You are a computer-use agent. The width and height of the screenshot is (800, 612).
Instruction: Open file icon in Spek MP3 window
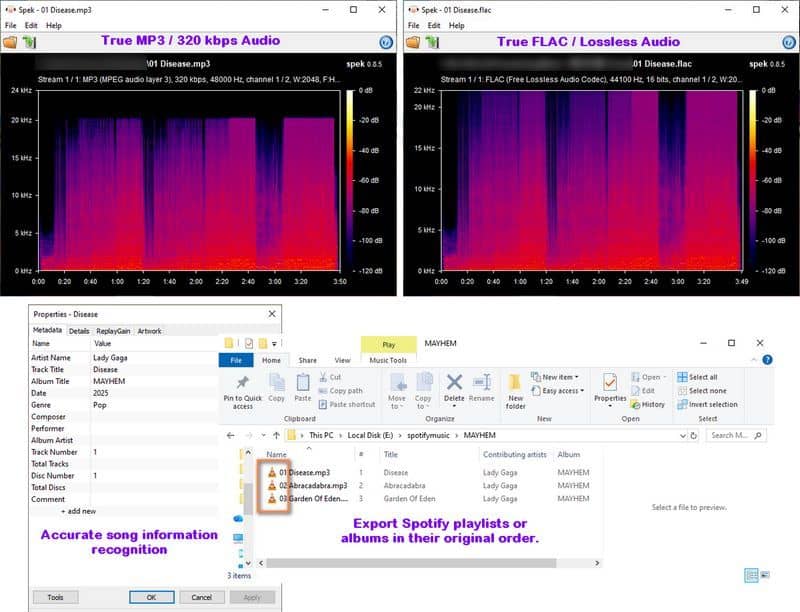11,42
